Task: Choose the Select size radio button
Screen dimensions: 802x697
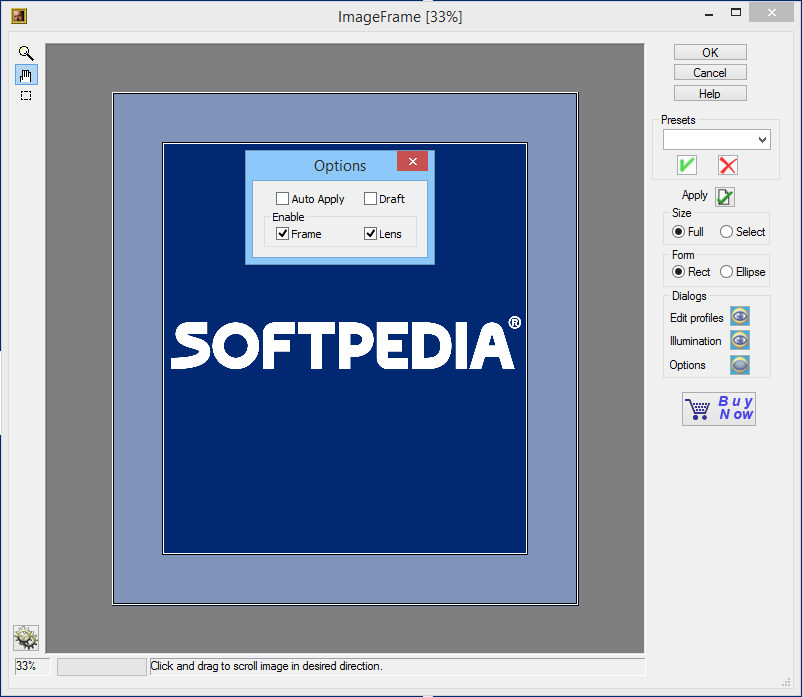Action: 726,232
